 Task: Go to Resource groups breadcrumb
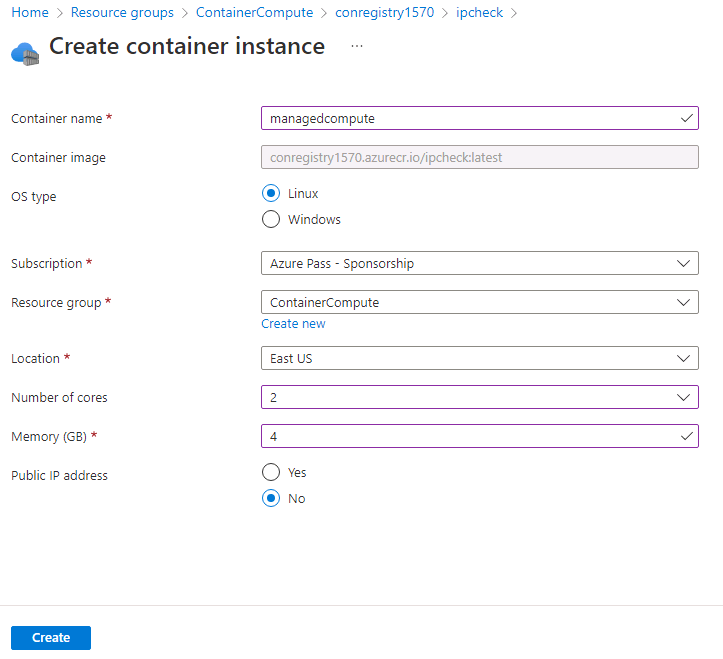pyautogui.click(x=122, y=12)
